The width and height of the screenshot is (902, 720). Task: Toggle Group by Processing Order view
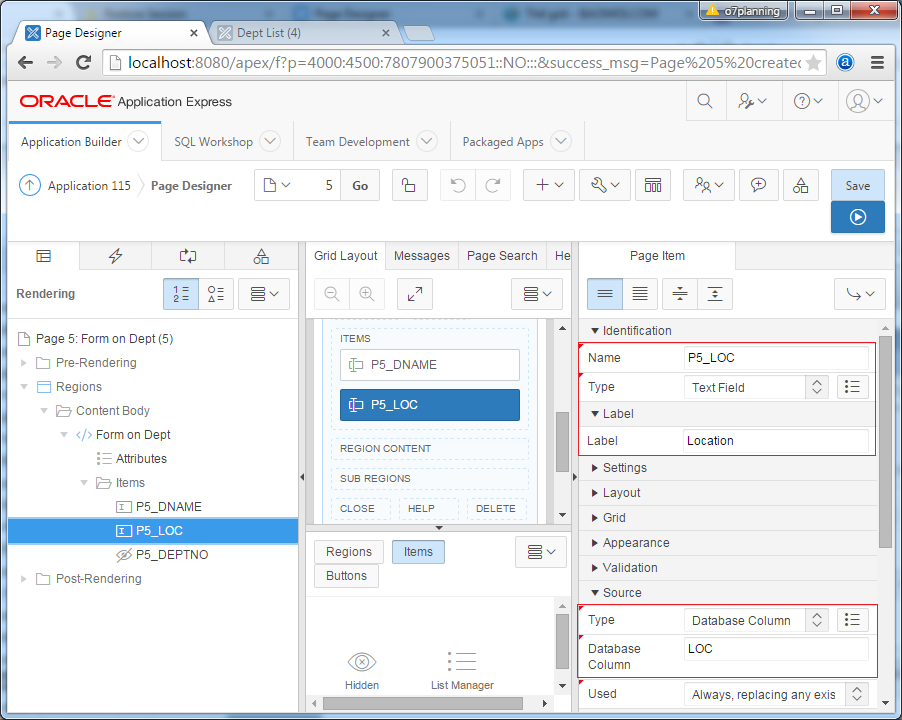click(181, 294)
